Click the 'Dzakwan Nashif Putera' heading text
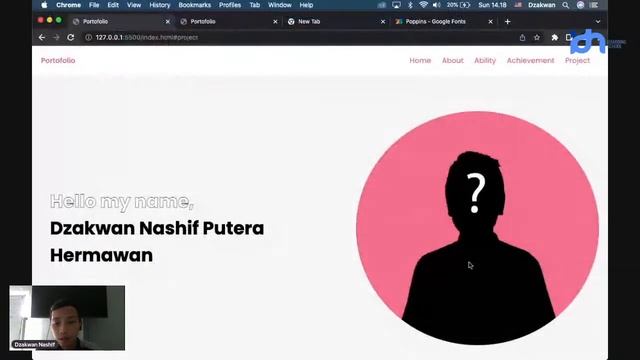Screen dimensions: 640x360 [x=157, y=228]
